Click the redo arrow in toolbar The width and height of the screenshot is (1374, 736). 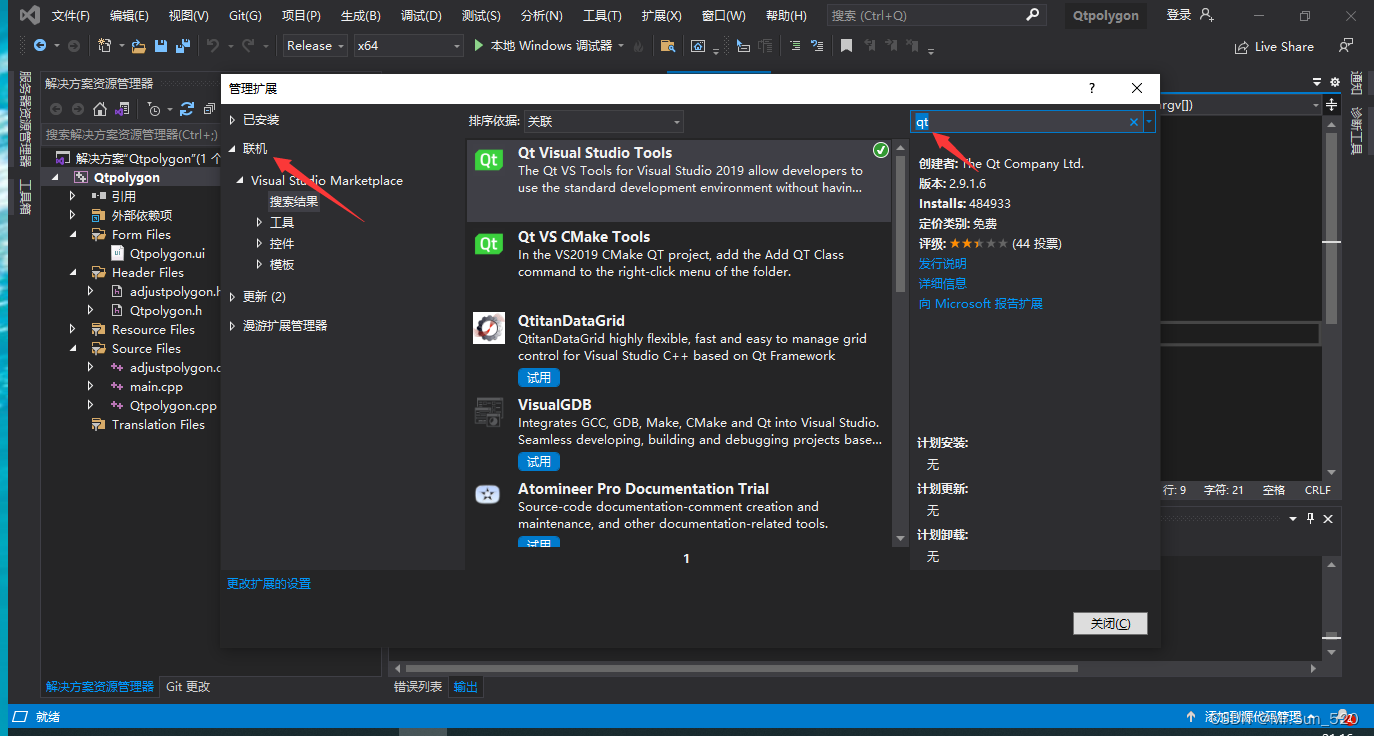(x=246, y=46)
